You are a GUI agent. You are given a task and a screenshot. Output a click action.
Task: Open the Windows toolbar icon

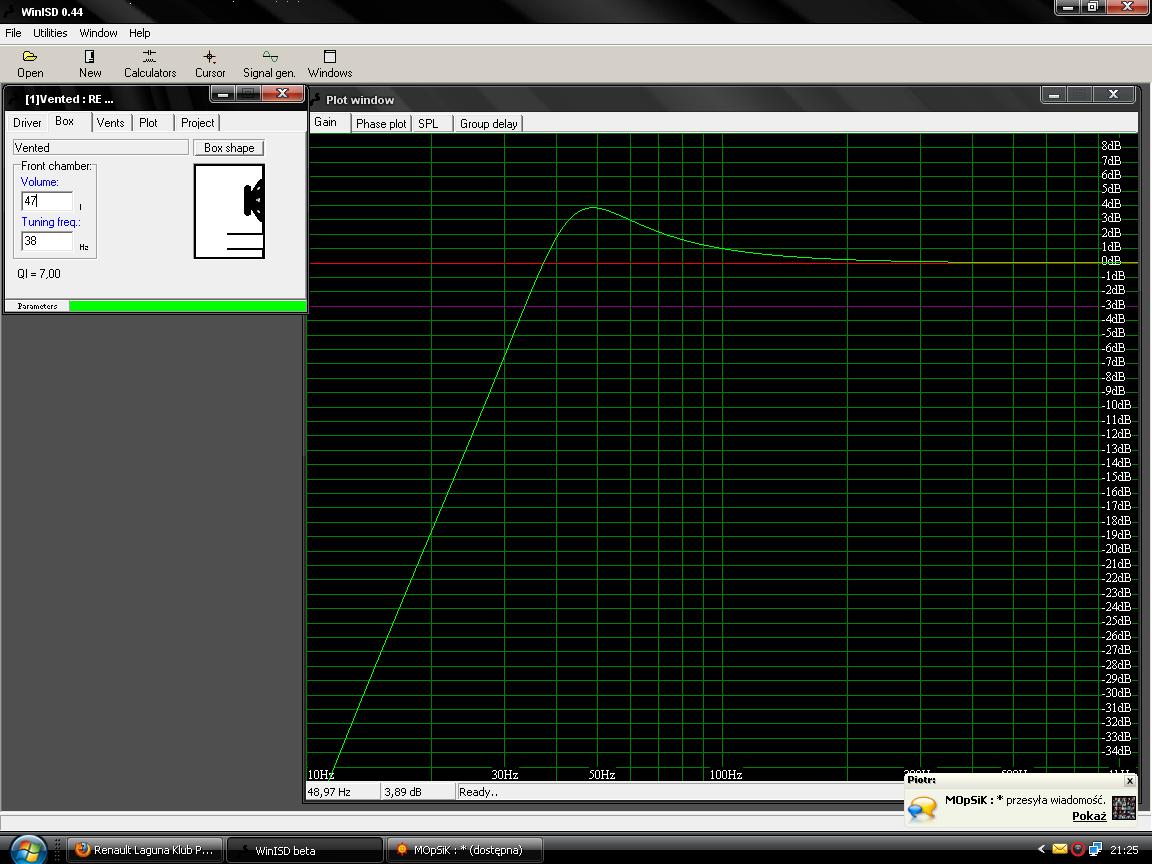tap(330, 63)
